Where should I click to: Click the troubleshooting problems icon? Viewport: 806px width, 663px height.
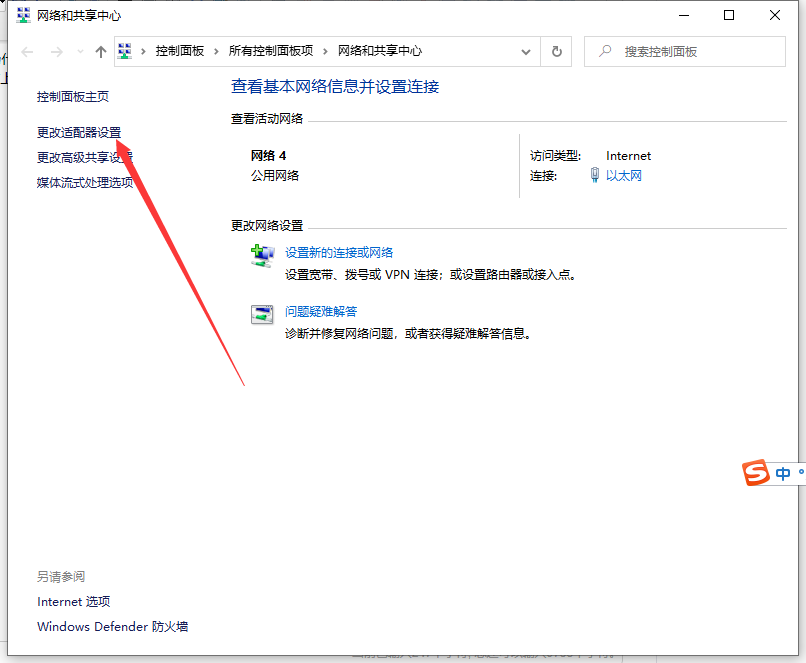coord(262,314)
